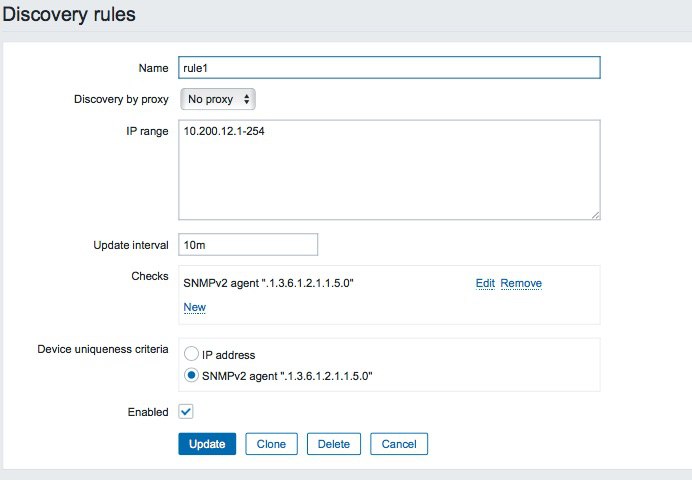Viewport: 692px width, 480px height.
Task: Click the Update interval label
Action: [131, 245]
